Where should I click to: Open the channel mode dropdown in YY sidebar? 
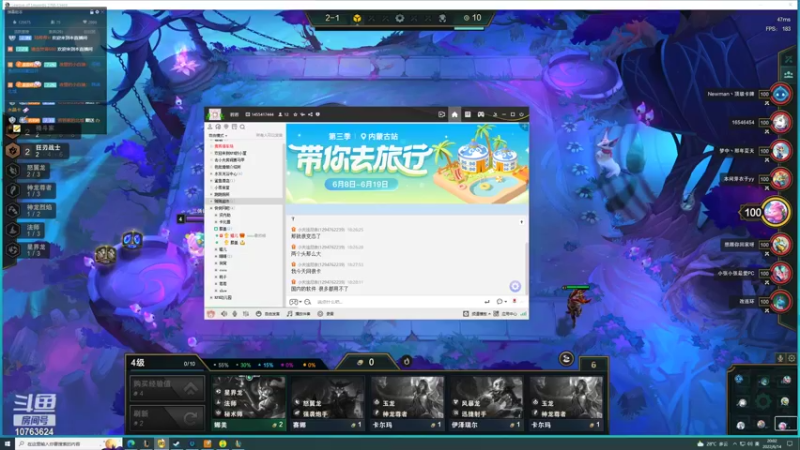(x=218, y=135)
